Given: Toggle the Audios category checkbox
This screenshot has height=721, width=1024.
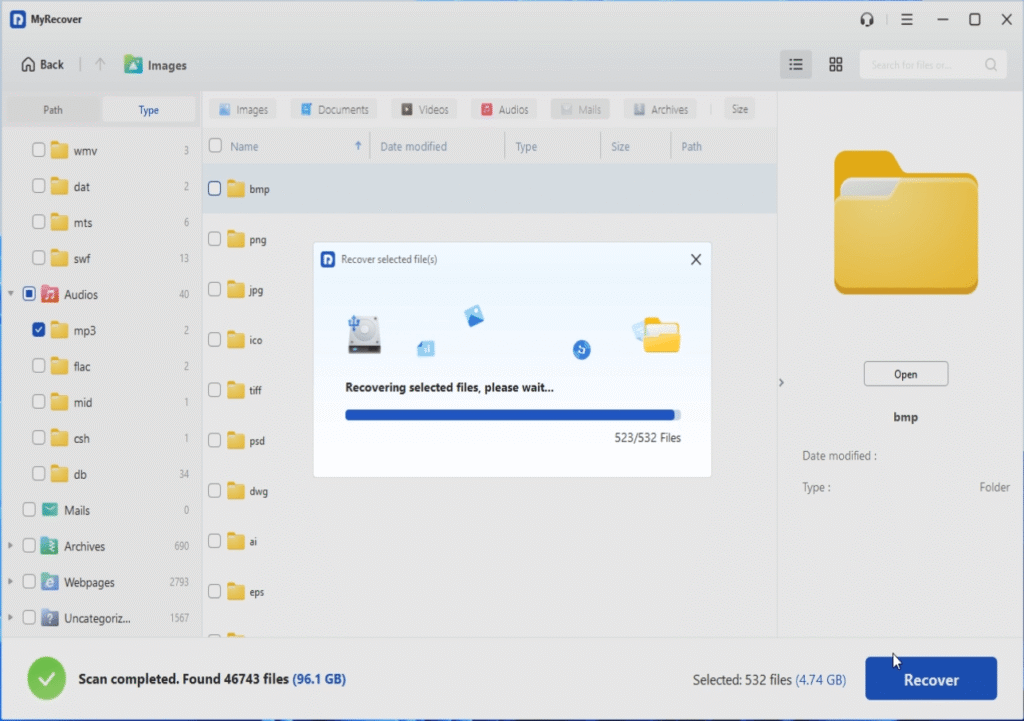Looking at the screenshot, I should [29, 294].
